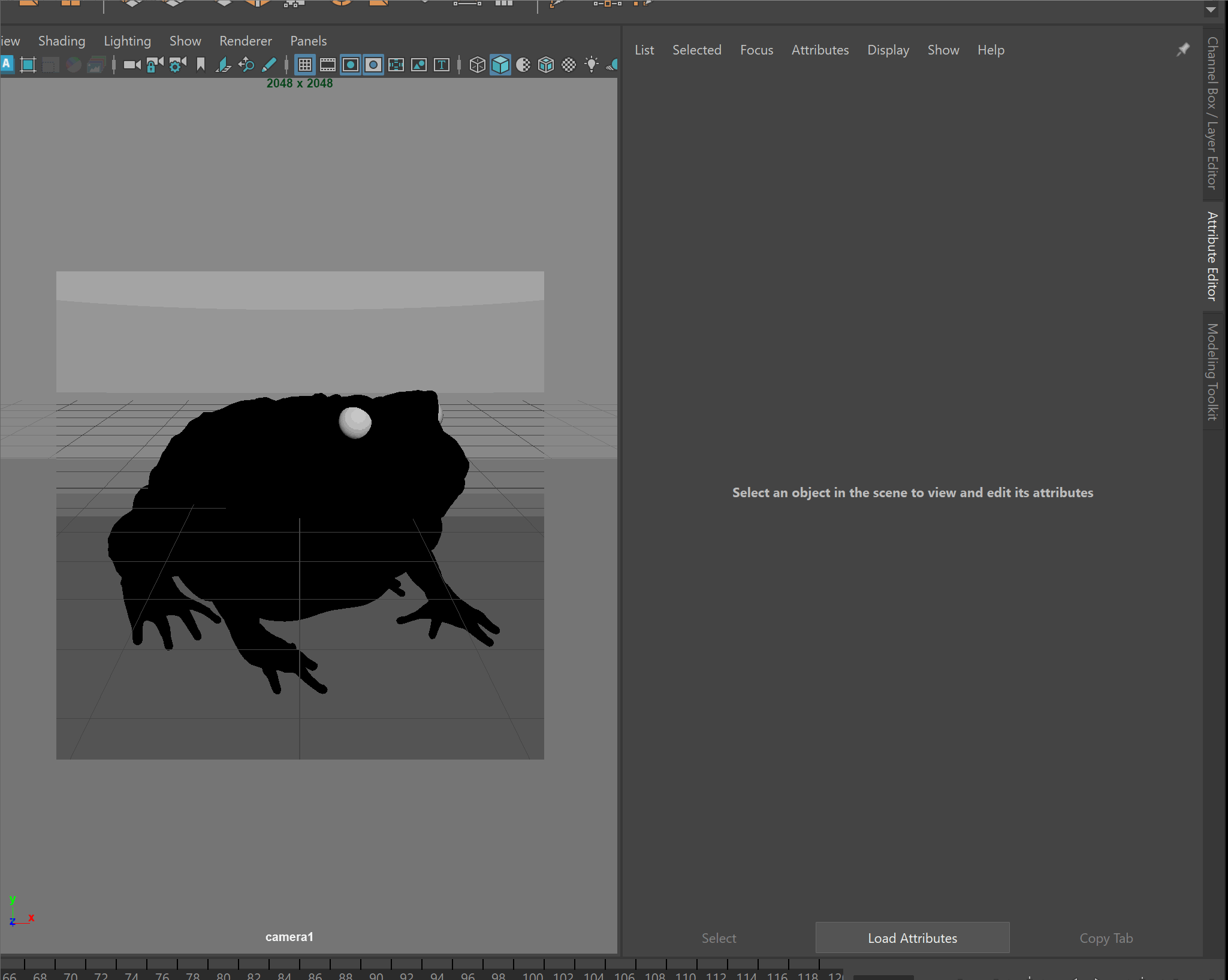Screen dimensions: 1228x980
Task: Expand the Attributes menu in Attribute Editor
Action: point(819,50)
